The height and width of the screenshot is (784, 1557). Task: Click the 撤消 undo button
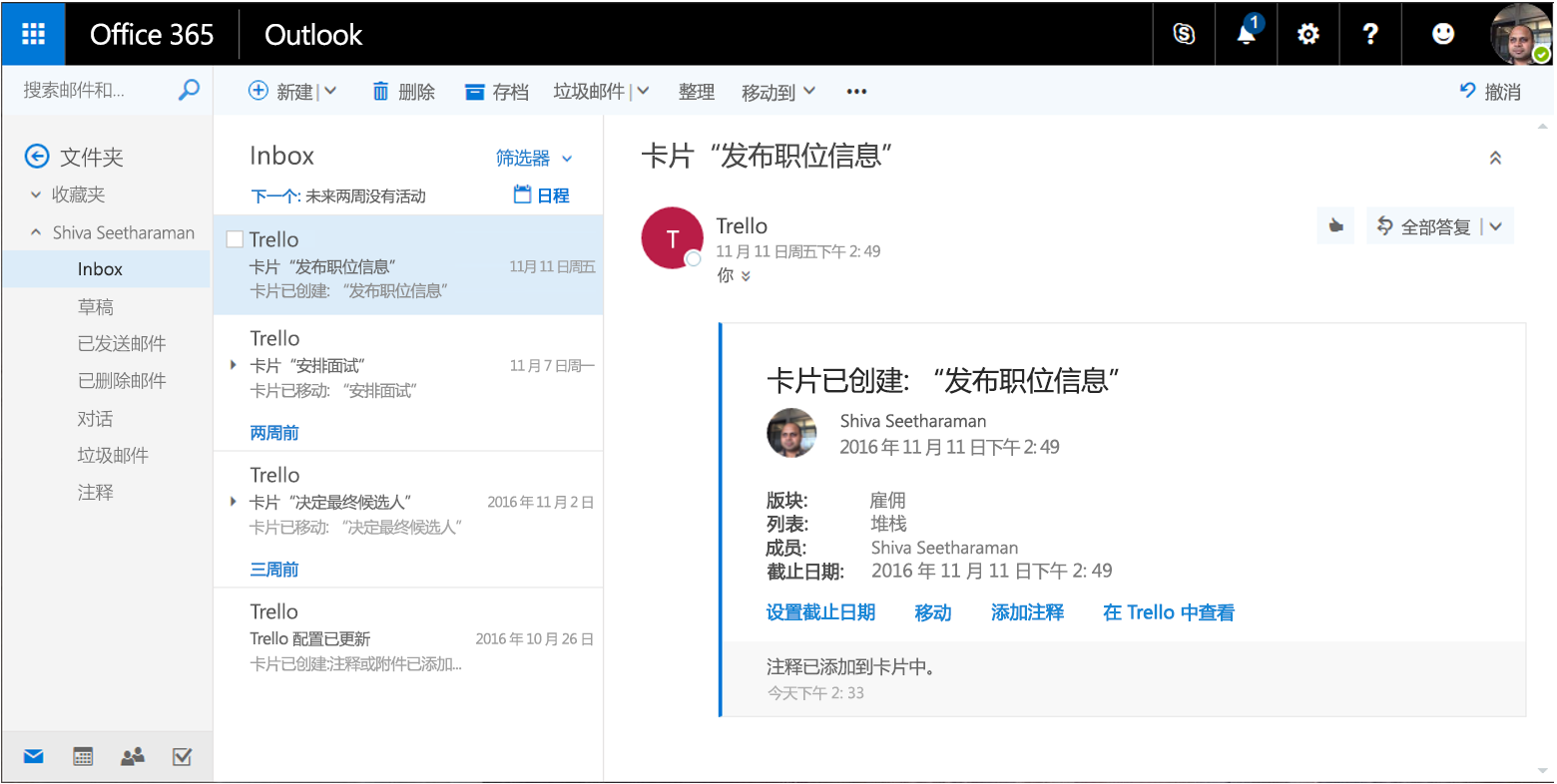click(x=1490, y=92)
